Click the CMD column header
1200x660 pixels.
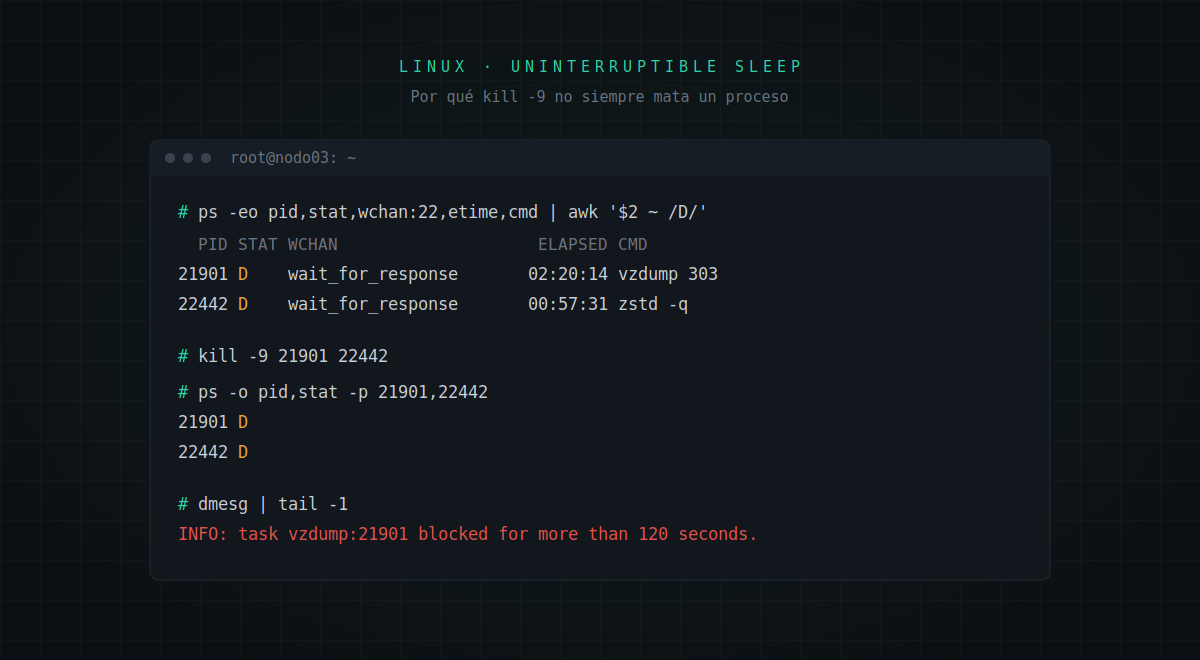tap(633, 244)
